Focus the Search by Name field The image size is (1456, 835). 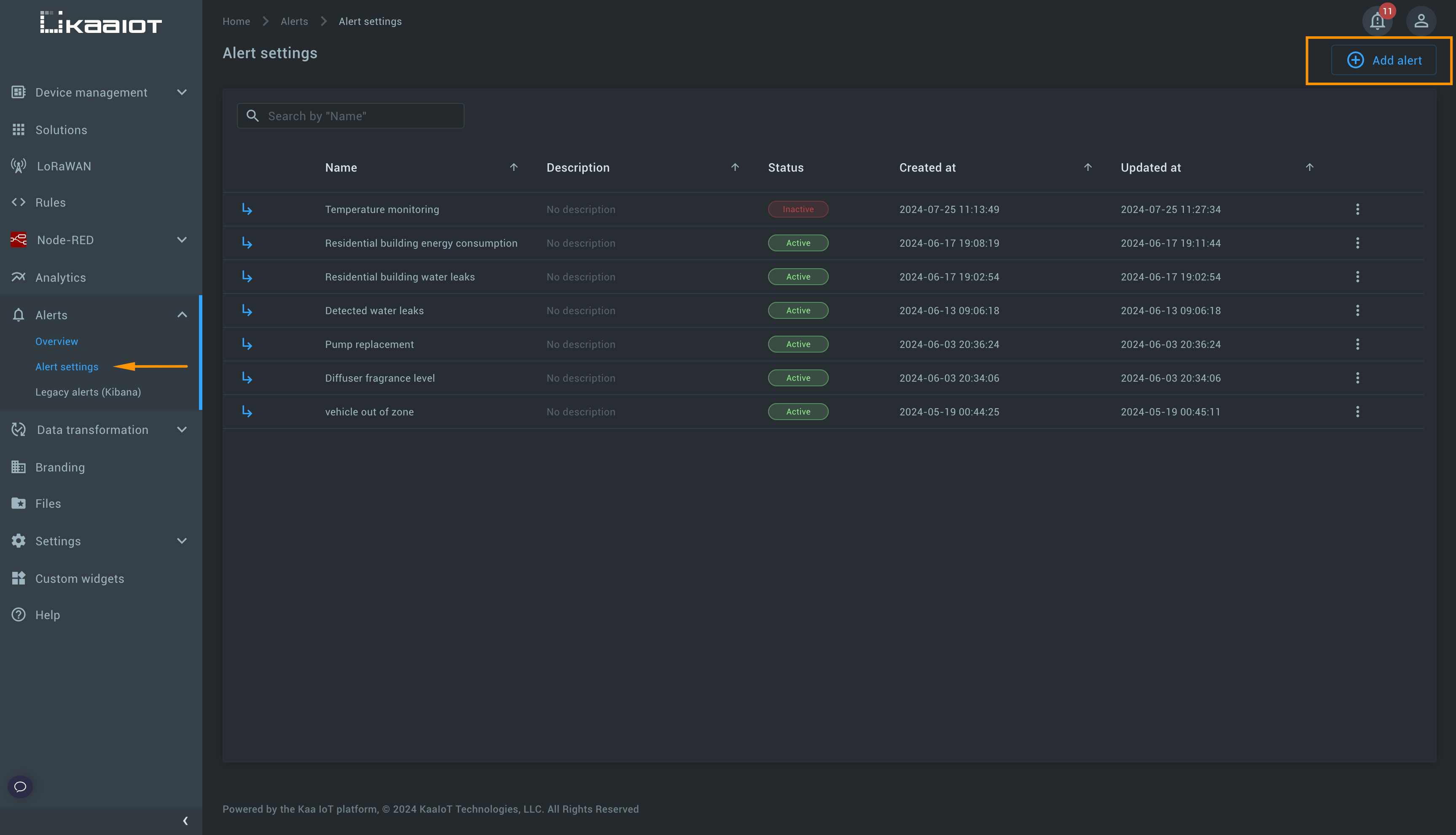(x=350, y=116)
